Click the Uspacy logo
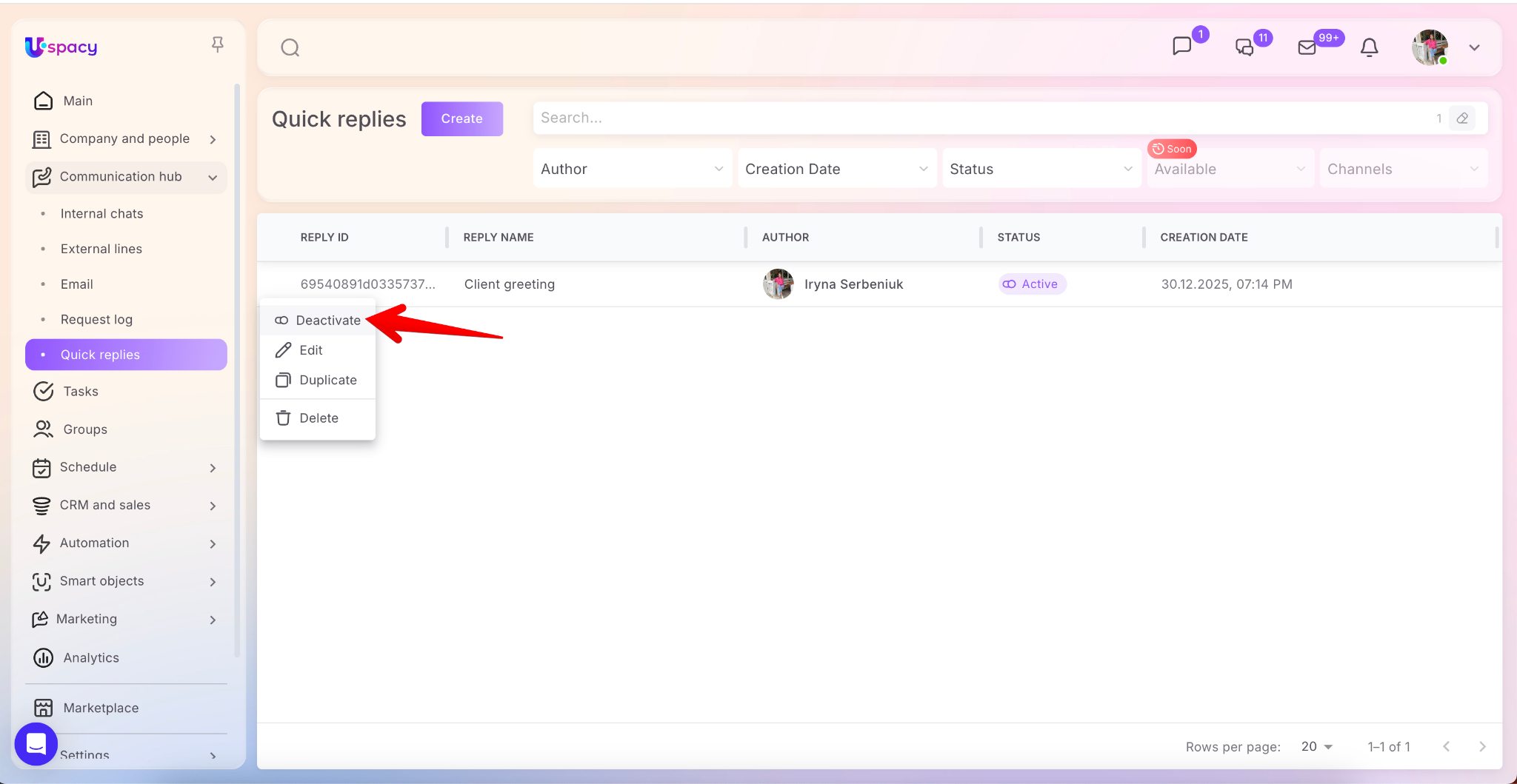The height and width of the screenshot is (784, 1517). point(61,47)
